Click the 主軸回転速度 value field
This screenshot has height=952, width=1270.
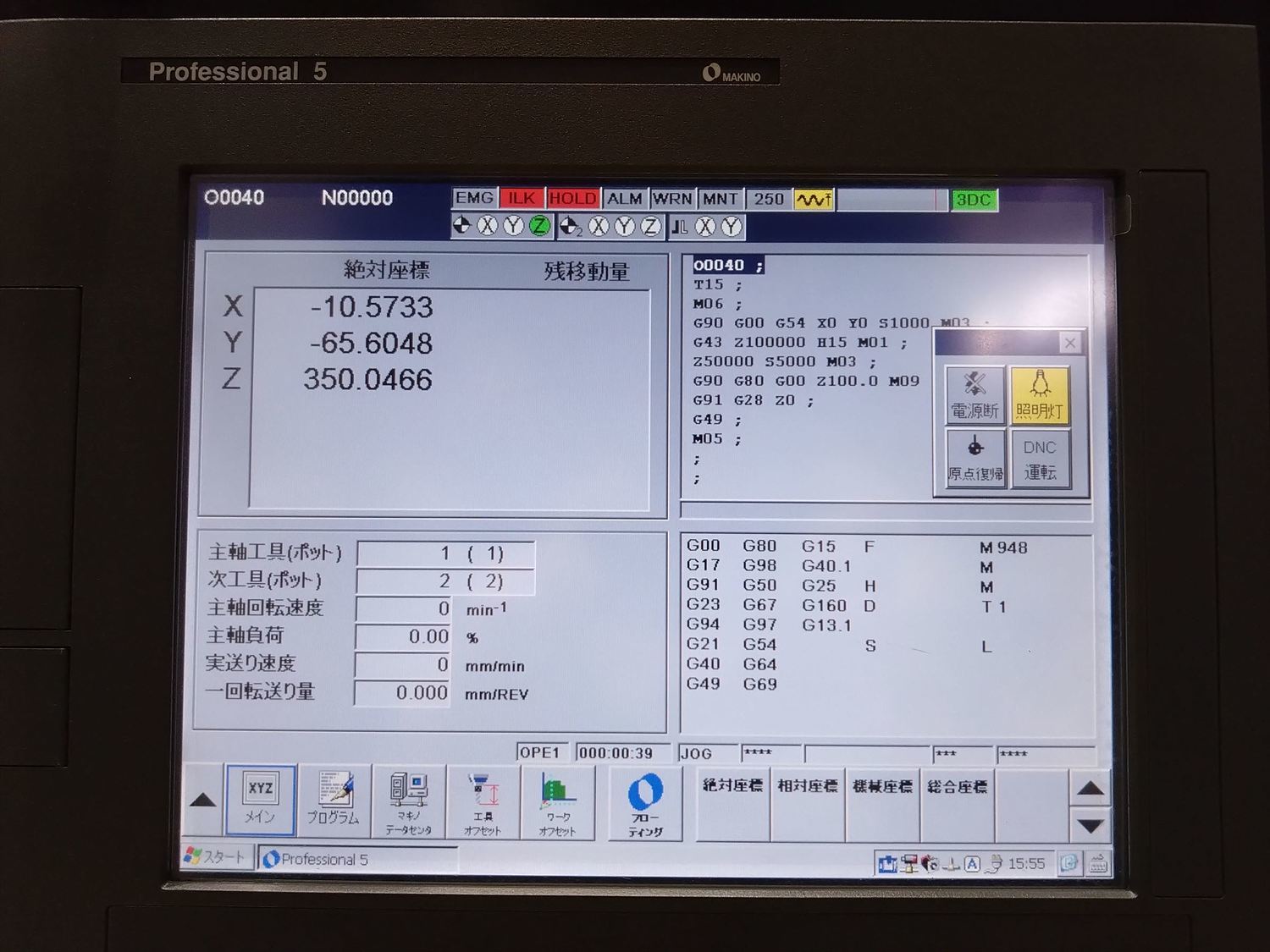click(403, 608)
